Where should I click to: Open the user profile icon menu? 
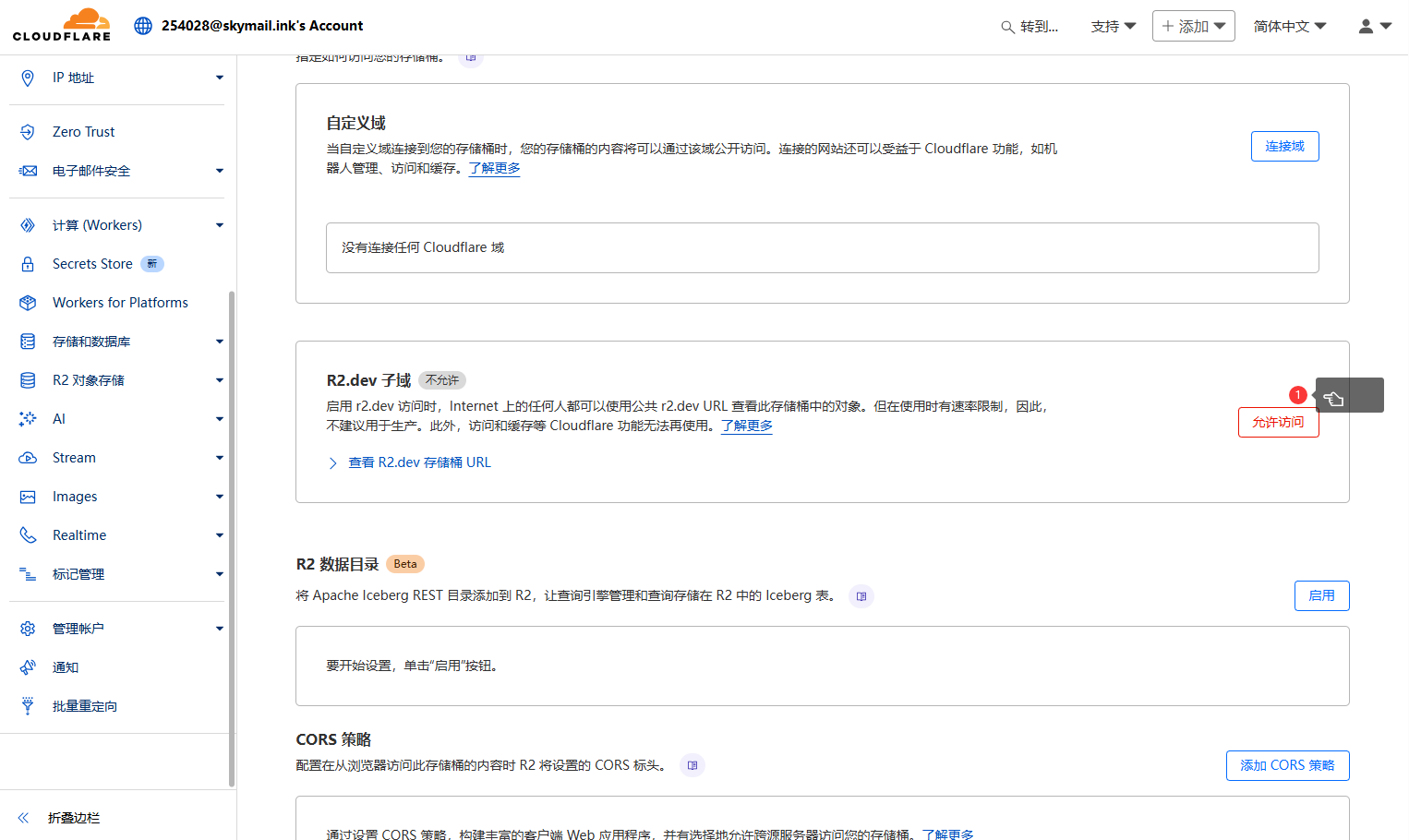(1374, 27)
